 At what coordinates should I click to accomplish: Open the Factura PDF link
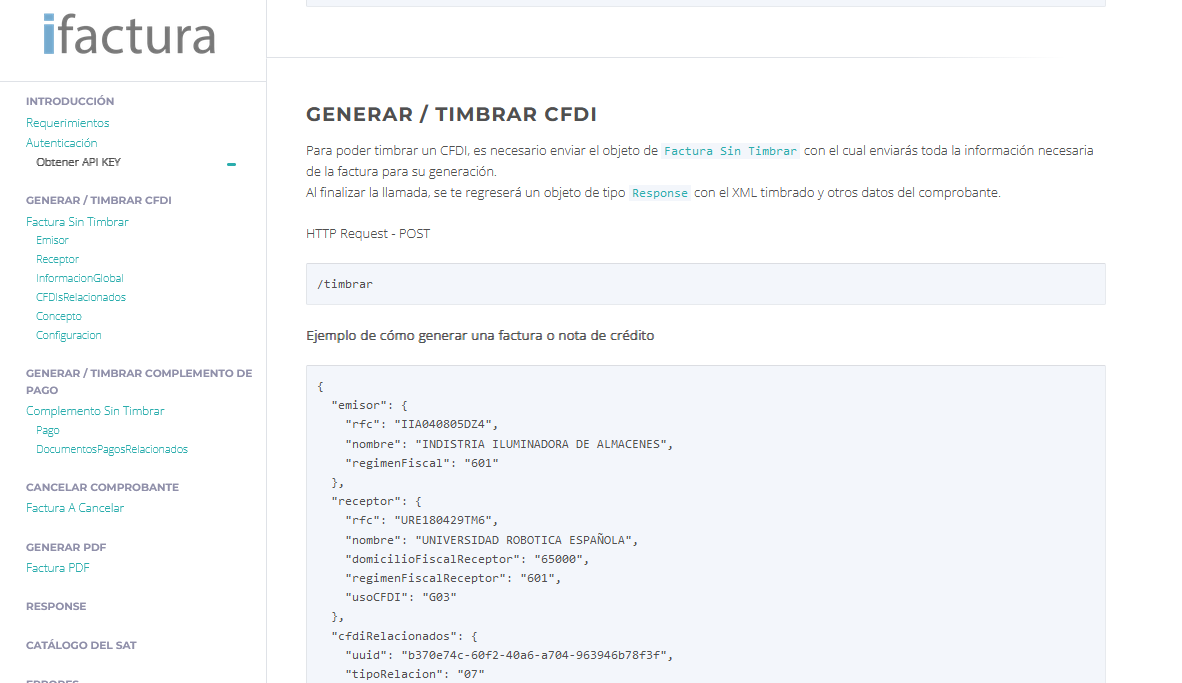pyautogui.click(x=57, y=568)
